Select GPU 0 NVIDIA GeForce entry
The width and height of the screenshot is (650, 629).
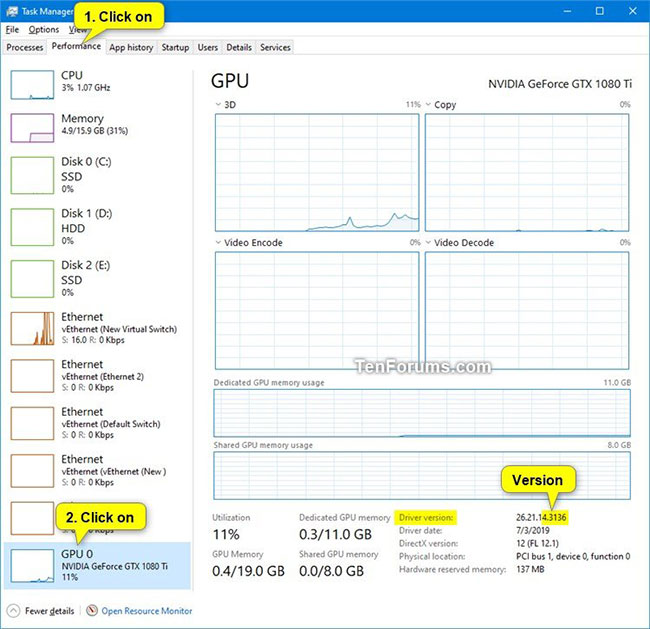pos(97,566)
